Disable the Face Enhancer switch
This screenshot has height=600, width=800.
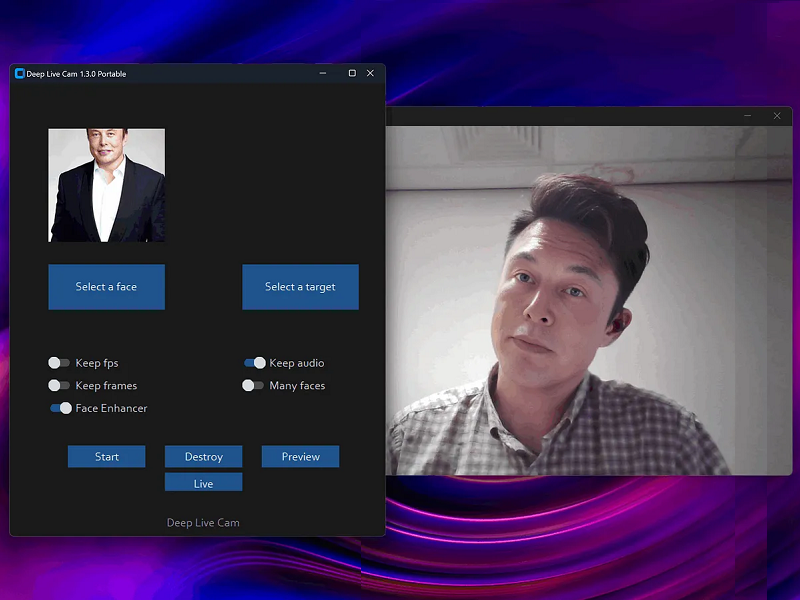(61, 408)
